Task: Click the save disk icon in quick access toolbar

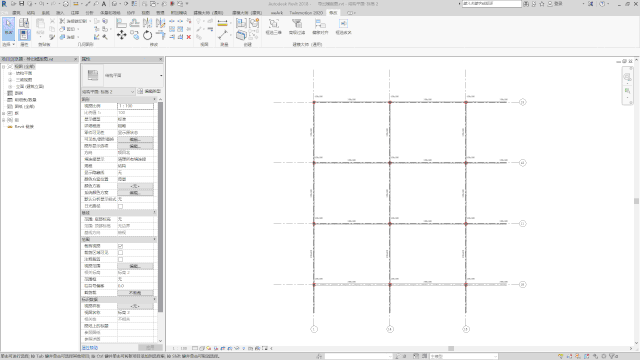Action: (x=22, y=4)
